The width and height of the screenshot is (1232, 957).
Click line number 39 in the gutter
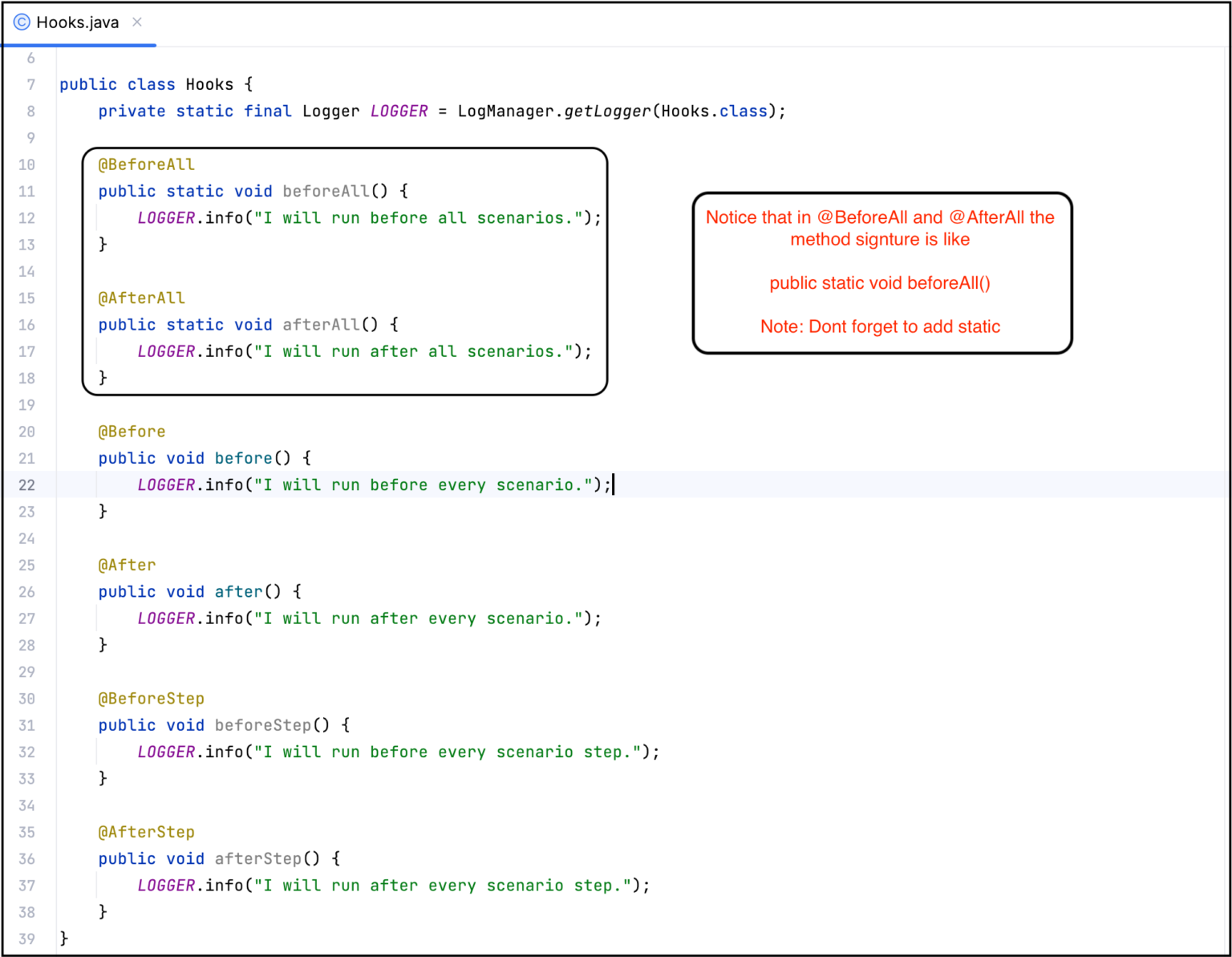26,939
